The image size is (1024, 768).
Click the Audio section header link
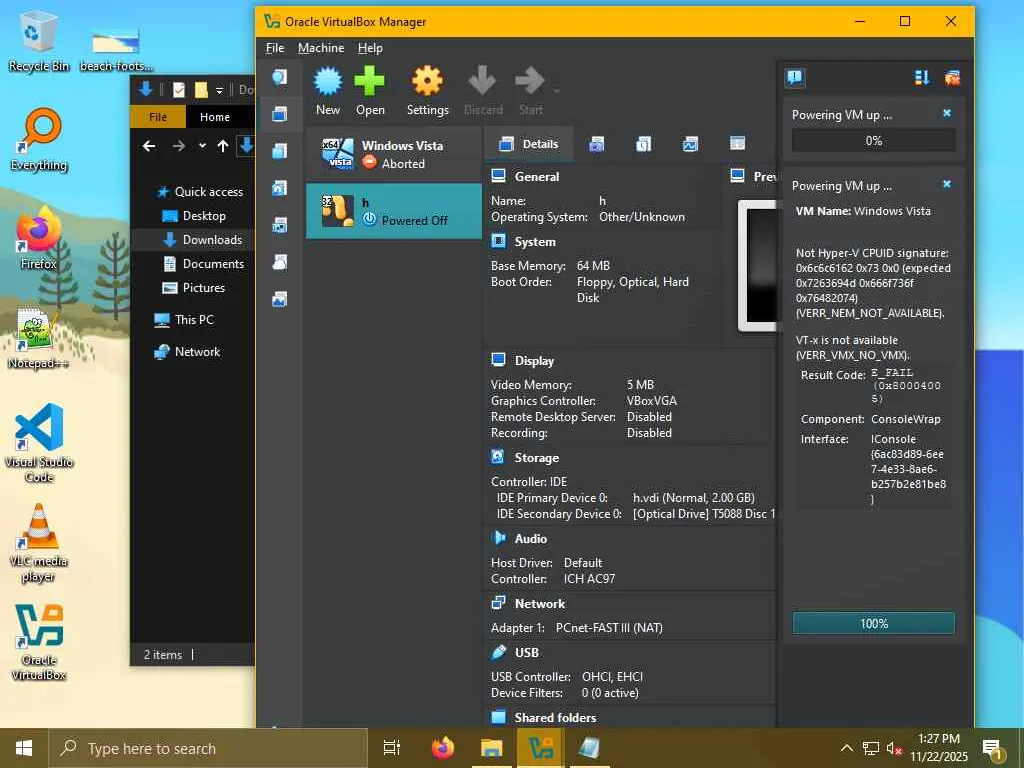[530, 539]
